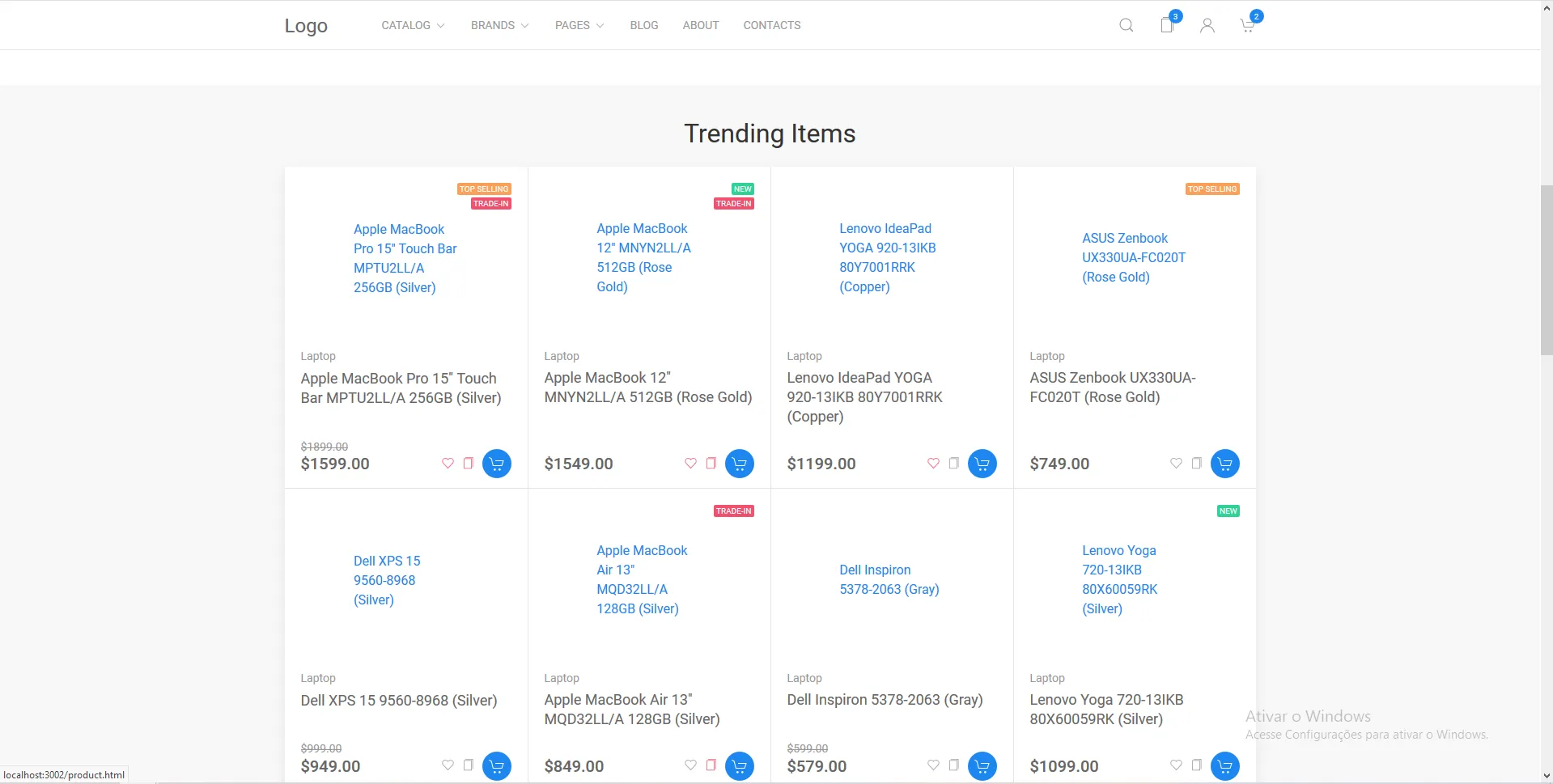This screenshot has width=1553, height=784.
Task: Open the Contacts menu item
Action: coord(772,25)
